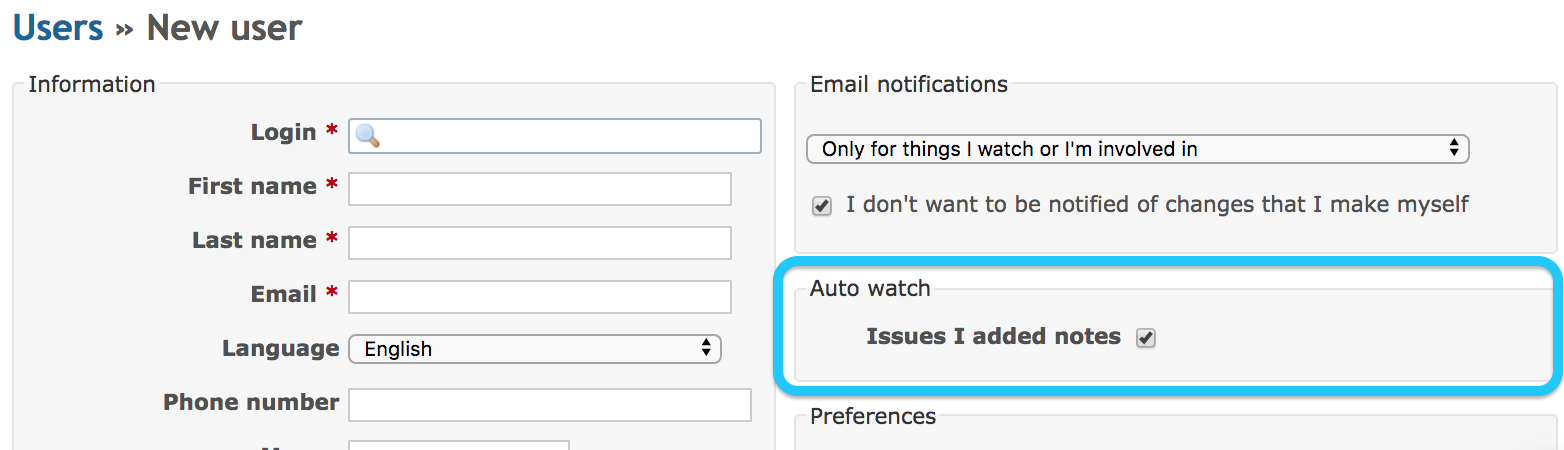The image size is (1564, 450).
Task: Click the "I don't want to be notified" text
Action: click(1157, 205)
